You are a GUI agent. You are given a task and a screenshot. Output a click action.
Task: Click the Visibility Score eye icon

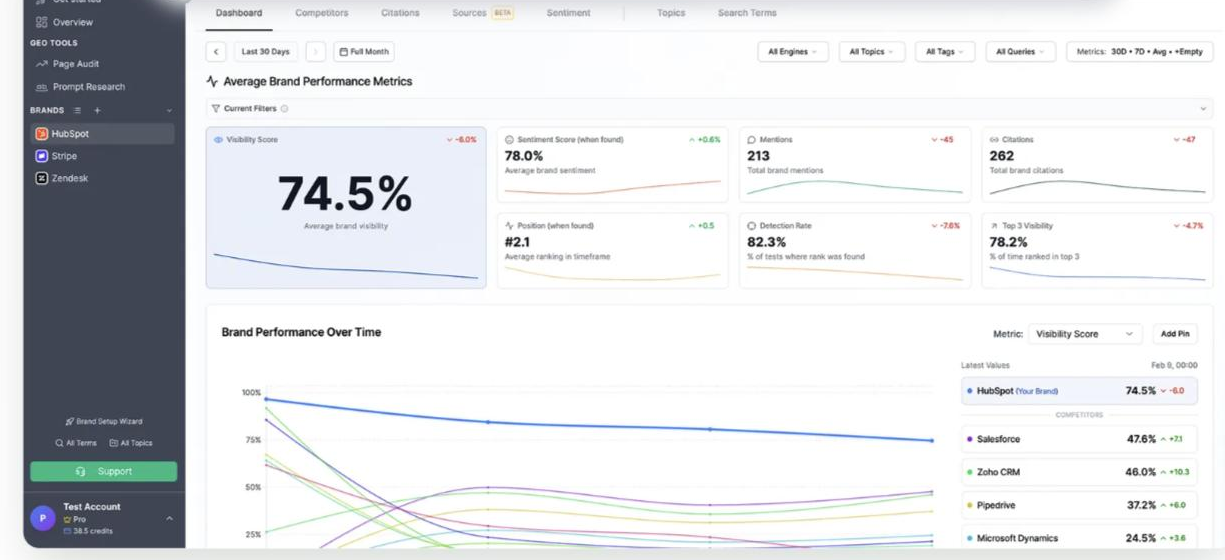pos(219,140)
